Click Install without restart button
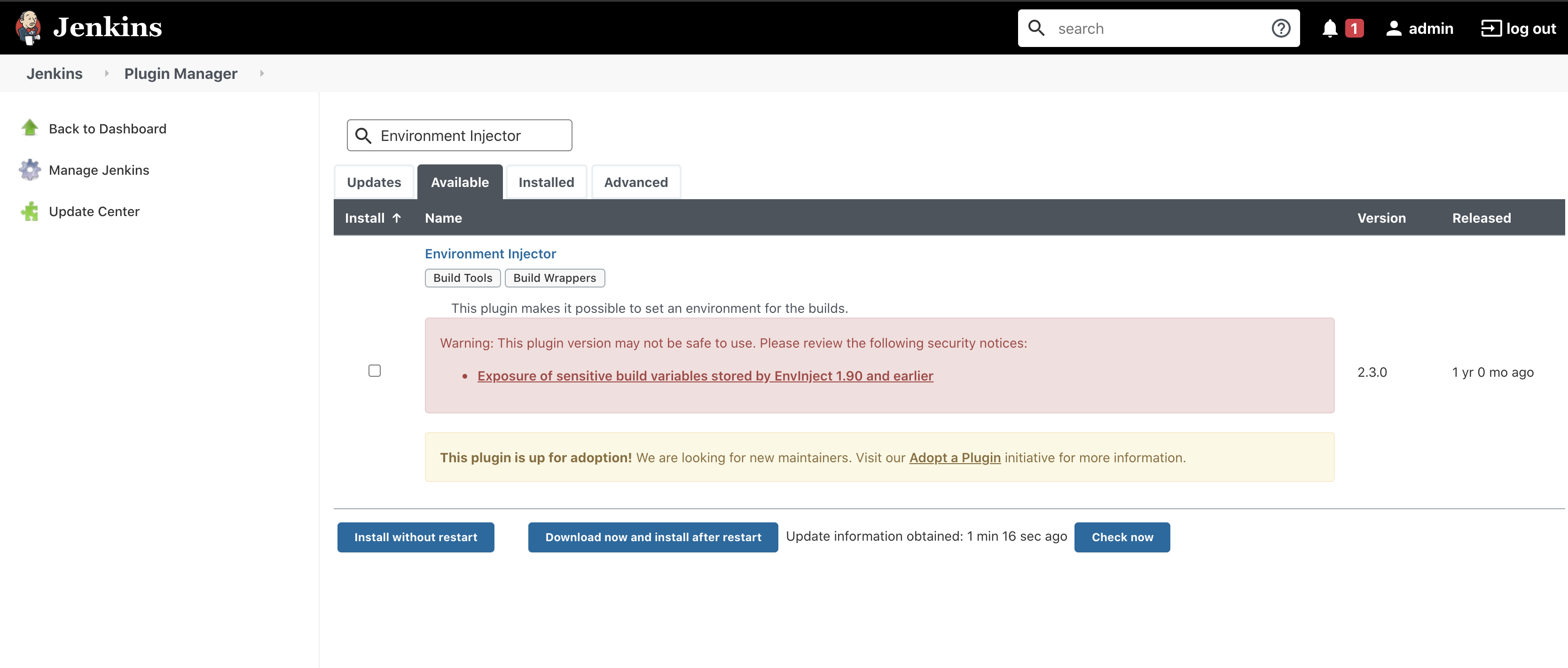This screenshot has width=1568, height=668. pos(416,537)
